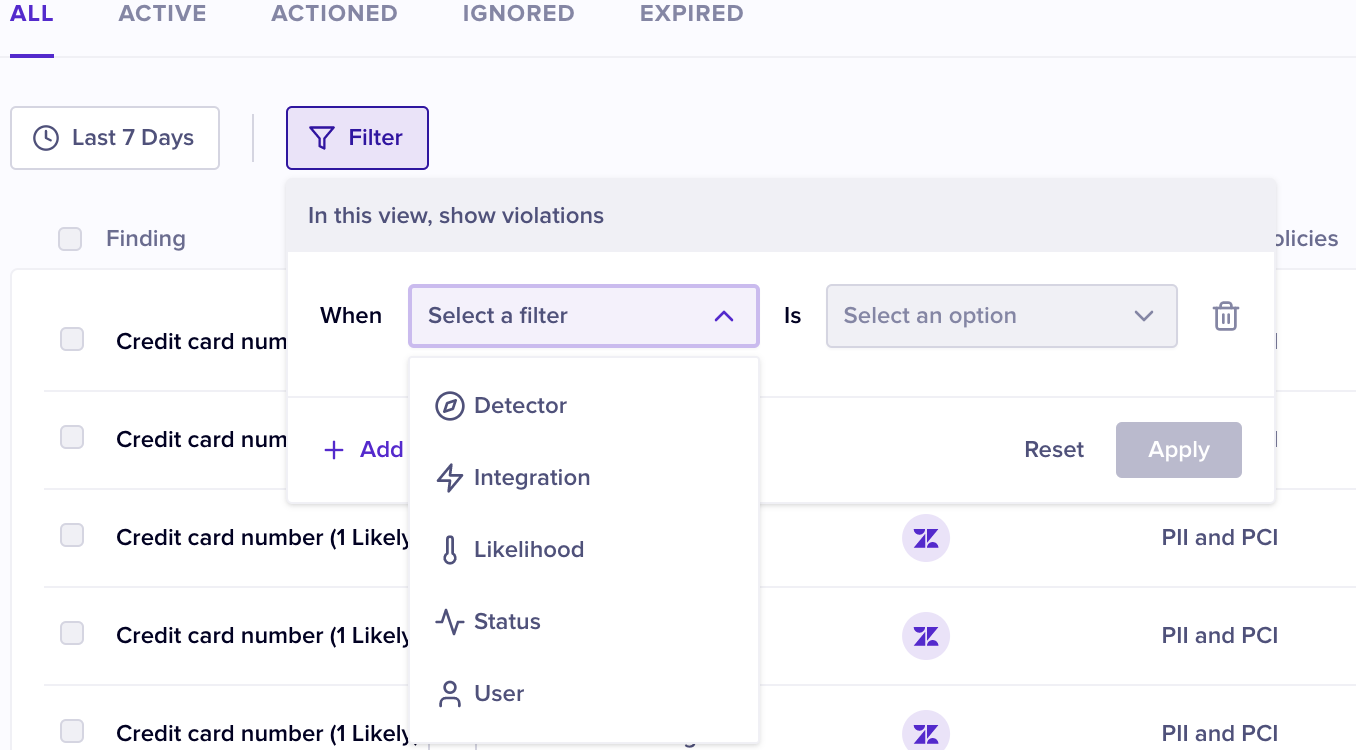Click the lightning bolt icon beside Integration
1356x750 pixels.
click(x=450, y=478)
